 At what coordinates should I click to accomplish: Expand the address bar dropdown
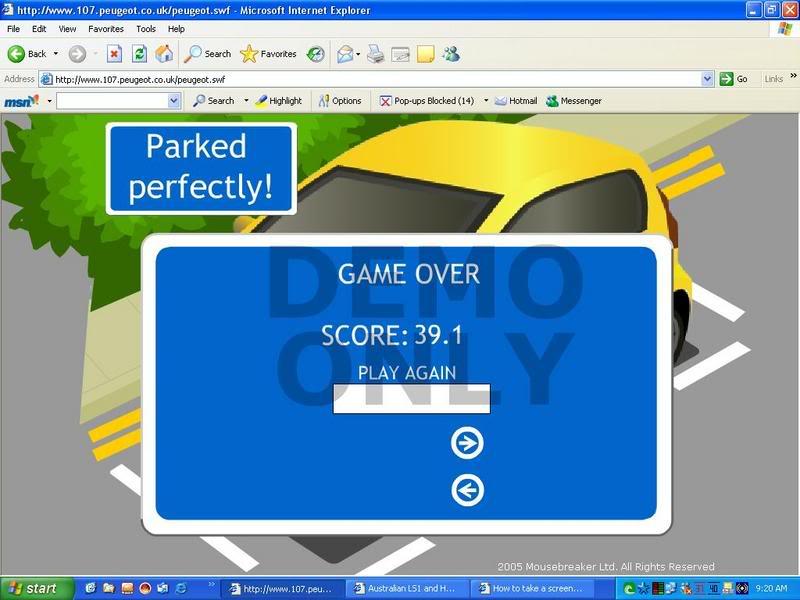pos(708,79)
